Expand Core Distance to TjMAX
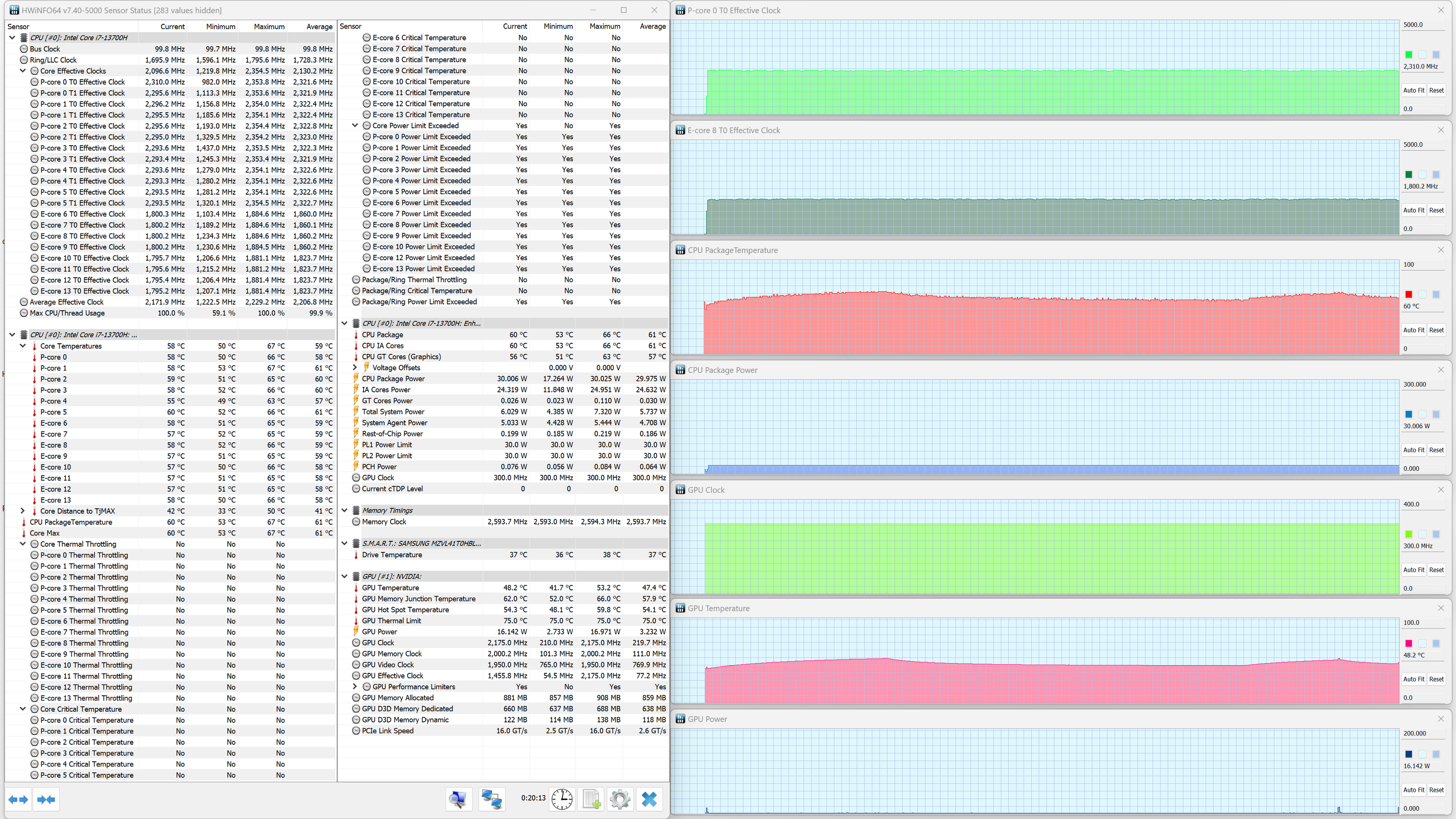 [23, 511]
